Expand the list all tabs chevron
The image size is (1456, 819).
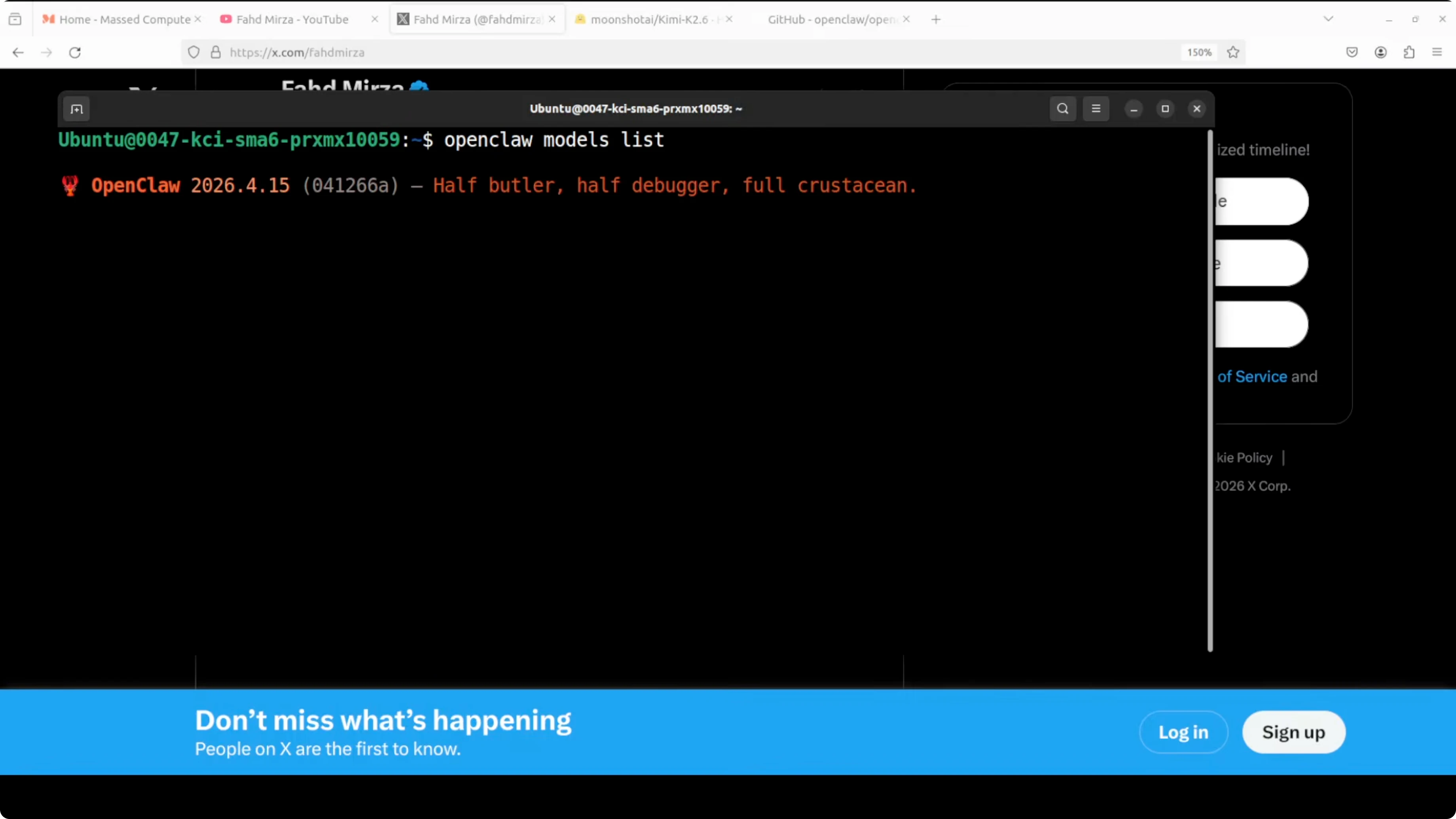[x=1328, y=19]
